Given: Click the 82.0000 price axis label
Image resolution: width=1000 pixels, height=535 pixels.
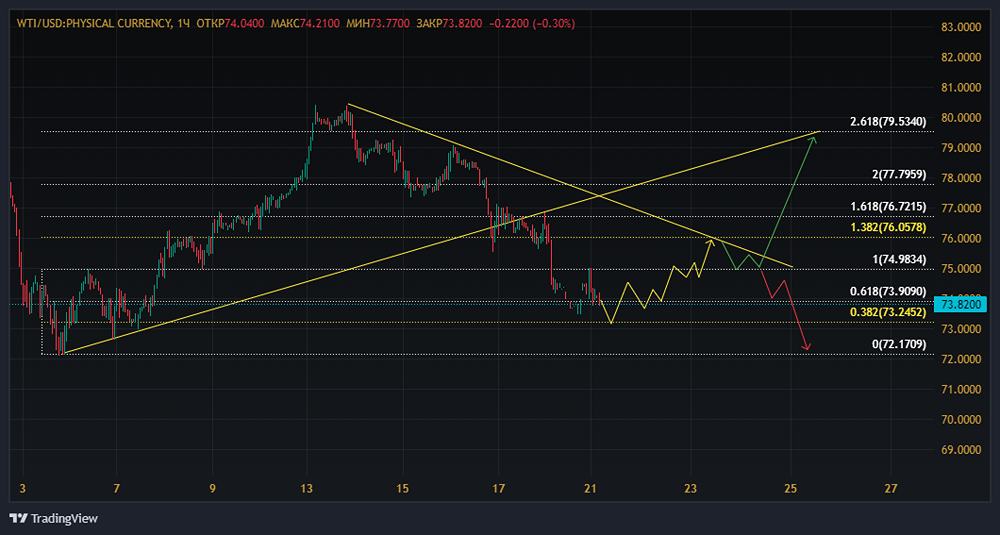Looking at the screenshot, I should (x=961, y=57).
